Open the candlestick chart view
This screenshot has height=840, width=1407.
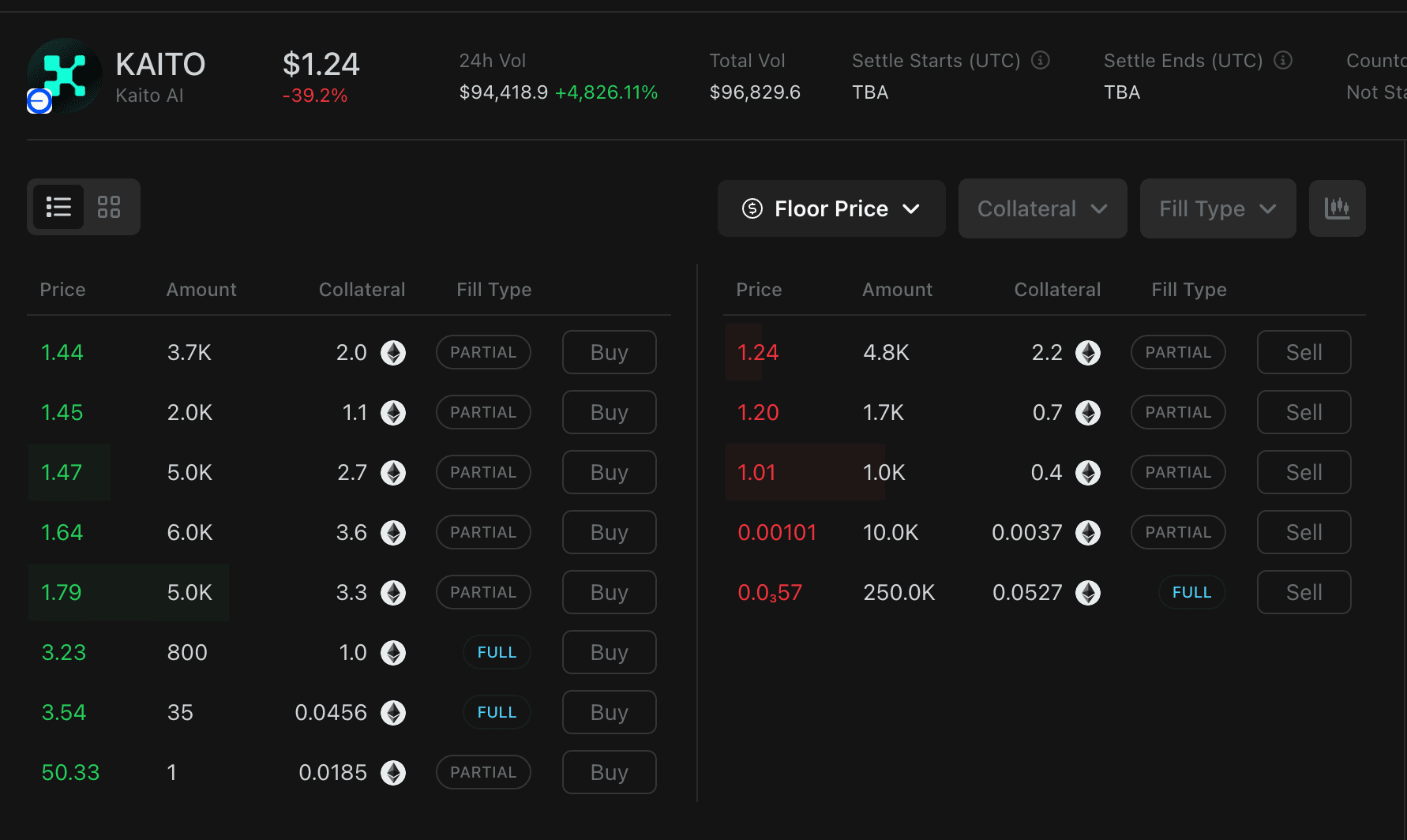(x=1337, y=208)
